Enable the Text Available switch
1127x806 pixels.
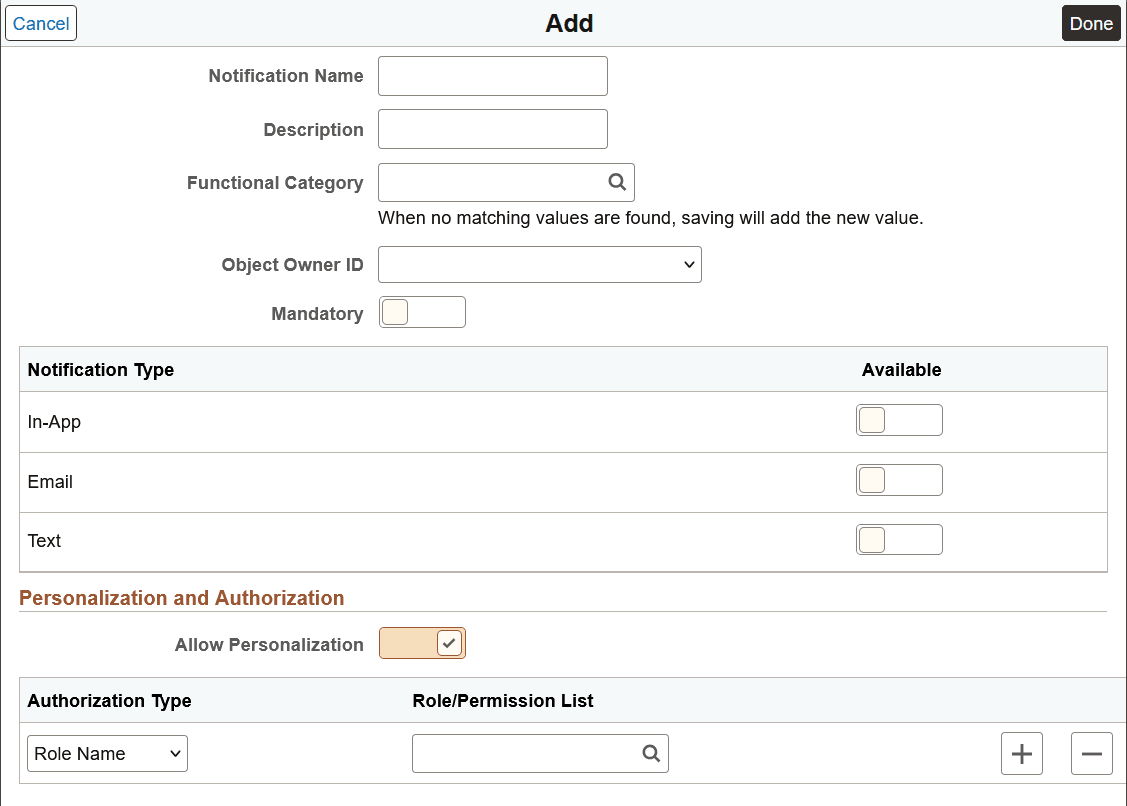click(899, 539)
